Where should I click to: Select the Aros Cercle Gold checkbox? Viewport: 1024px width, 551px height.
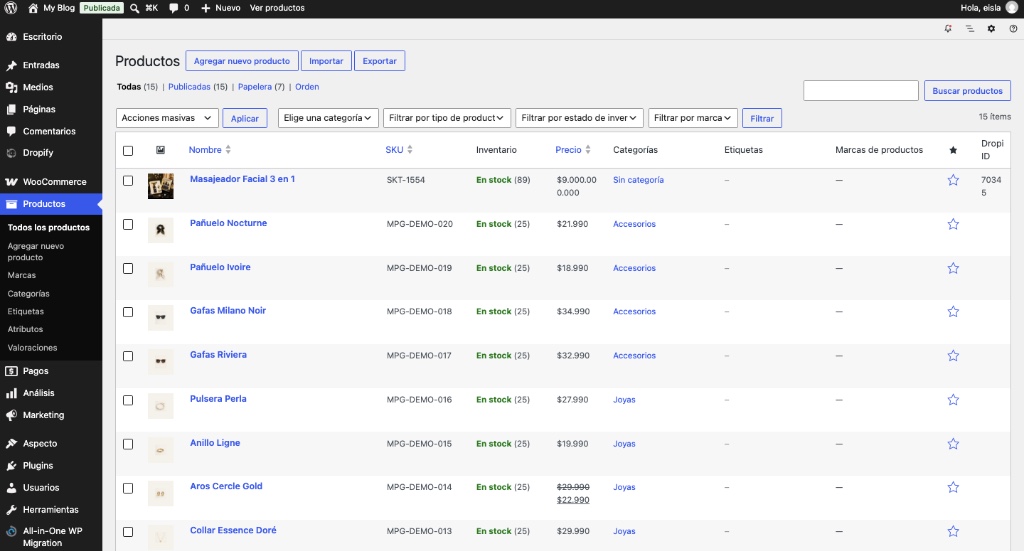tap(128, 488)
